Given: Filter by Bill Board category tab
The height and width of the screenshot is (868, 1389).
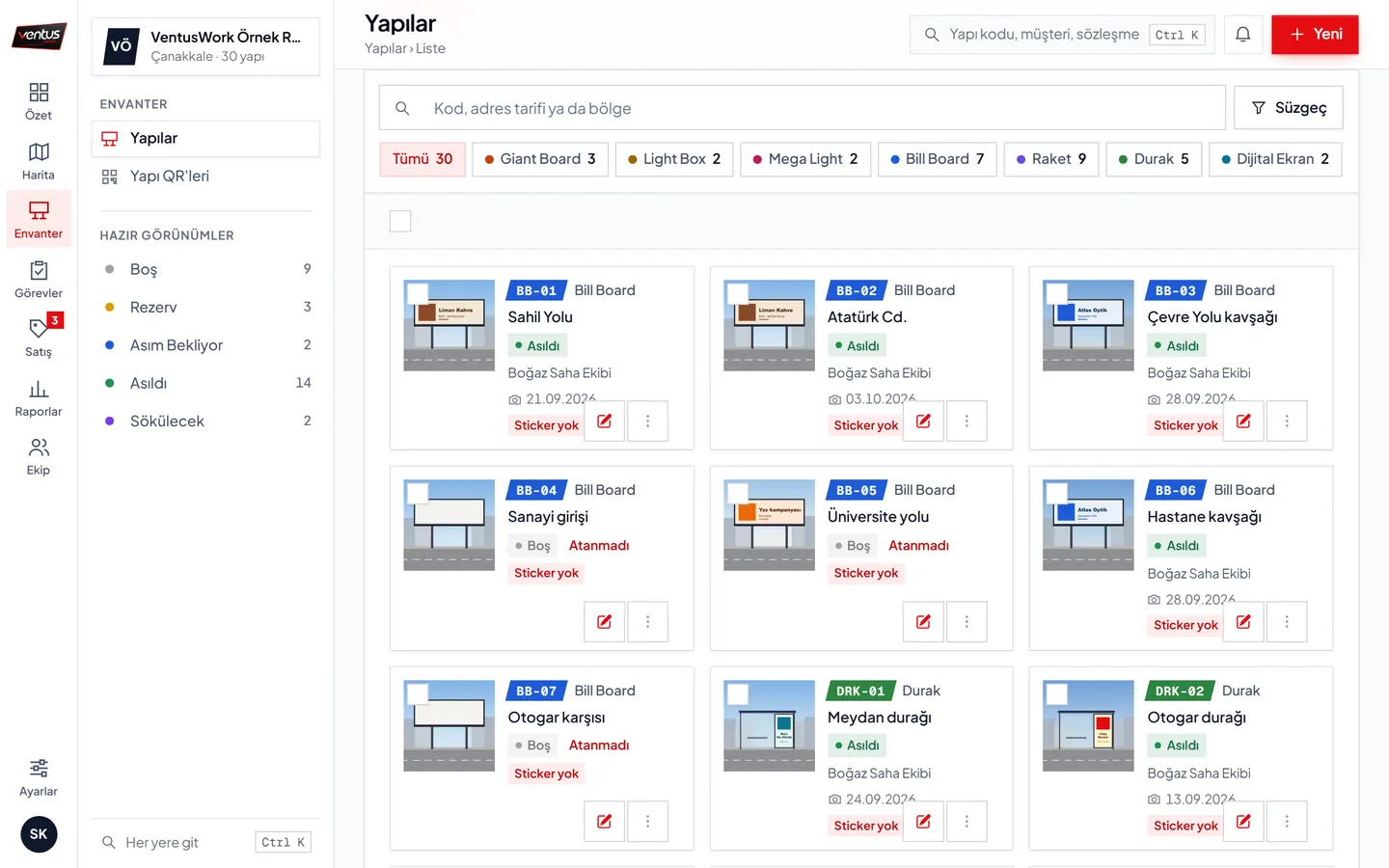Looking at the screenshot, I should coord(938,159).
